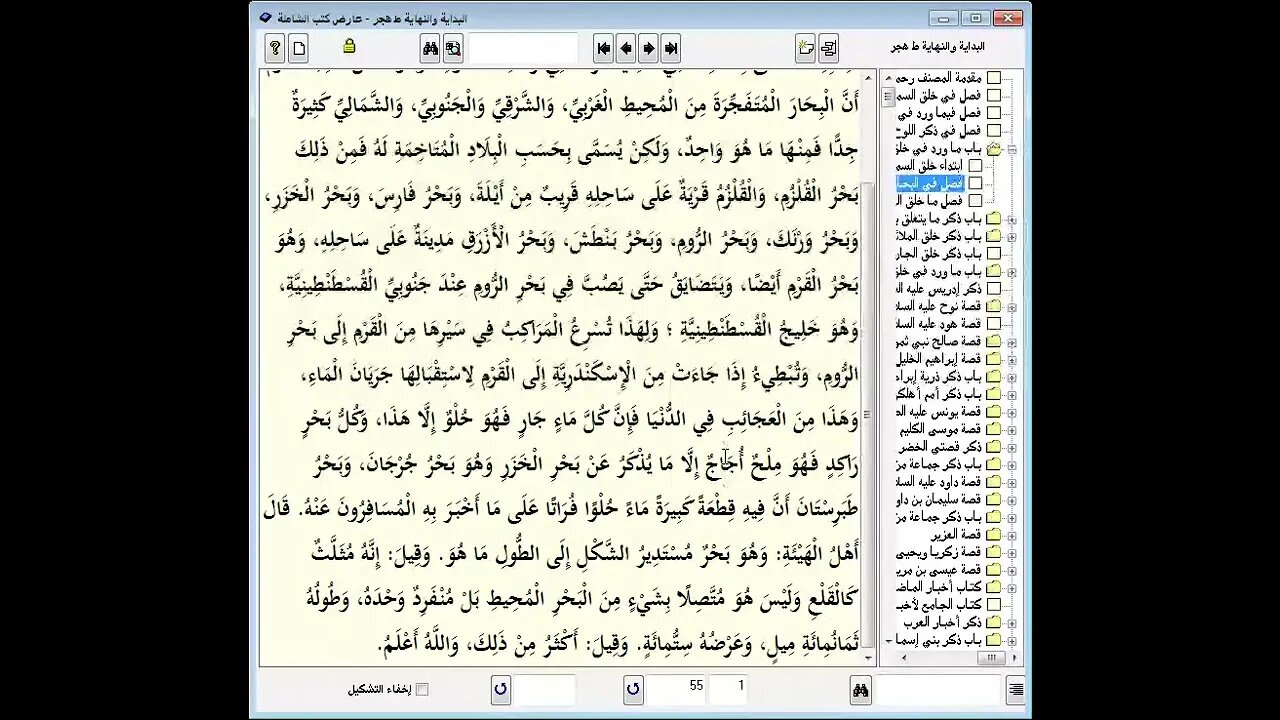Screen dimensions: 1280x720
Task: Jump to first page arrow
Action: tap(603, 48)
